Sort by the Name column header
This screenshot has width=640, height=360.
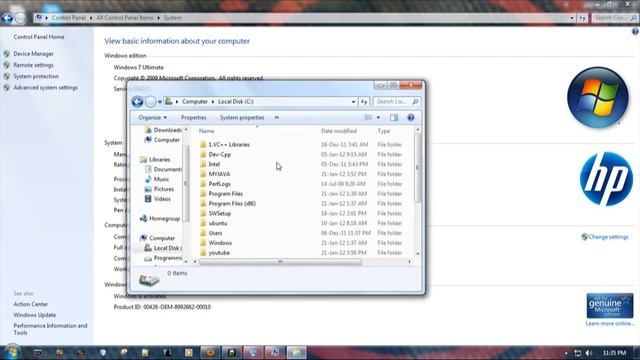(x=207, y=131)
